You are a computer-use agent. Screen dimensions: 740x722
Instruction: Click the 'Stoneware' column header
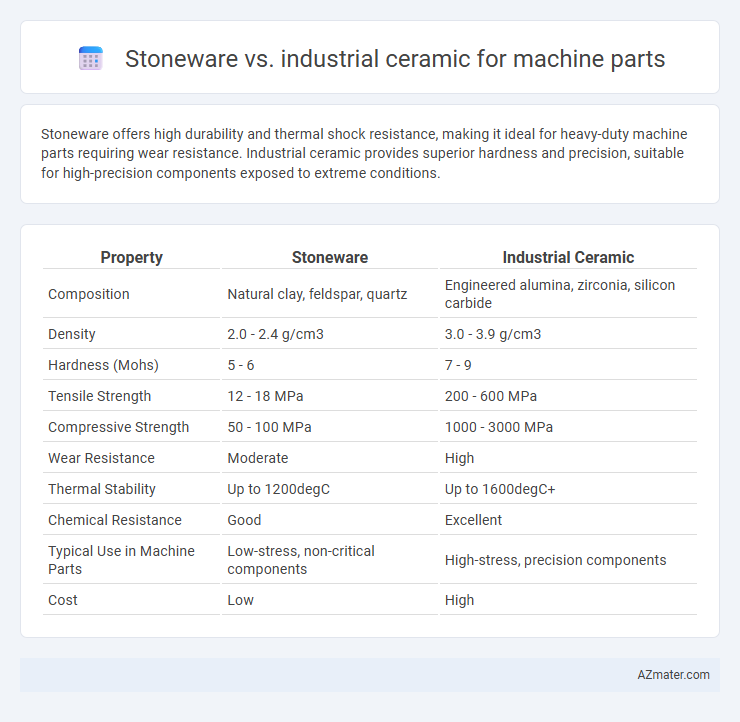click(329, 257)
